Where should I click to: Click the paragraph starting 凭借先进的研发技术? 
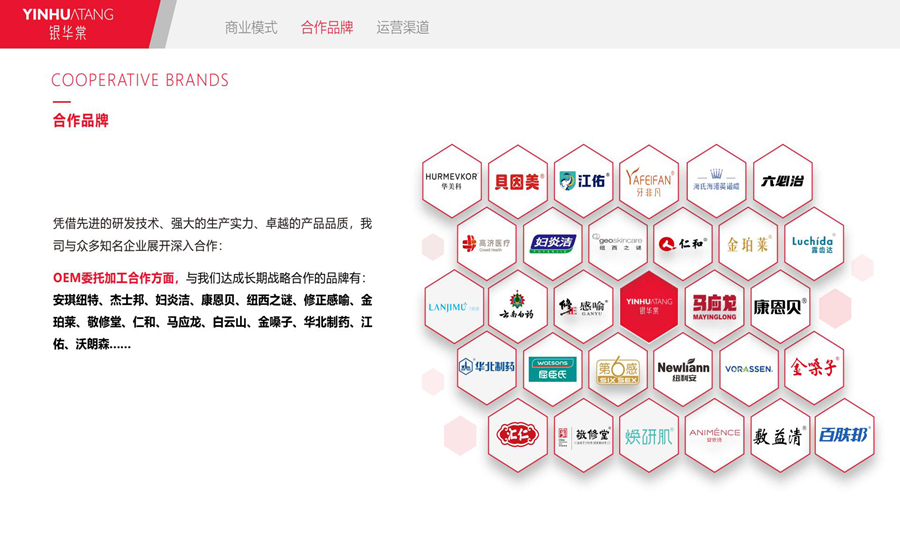pos(212,235)
